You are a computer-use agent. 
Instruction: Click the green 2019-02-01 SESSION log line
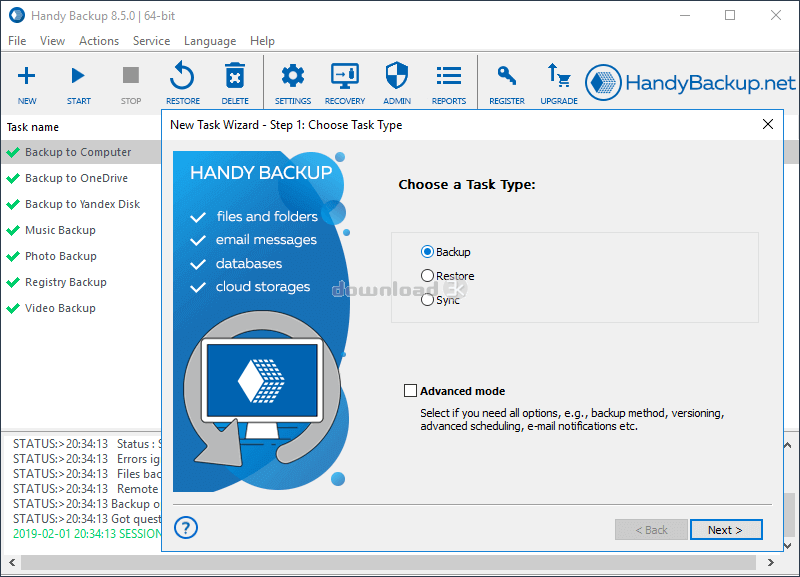pos(87,534)
